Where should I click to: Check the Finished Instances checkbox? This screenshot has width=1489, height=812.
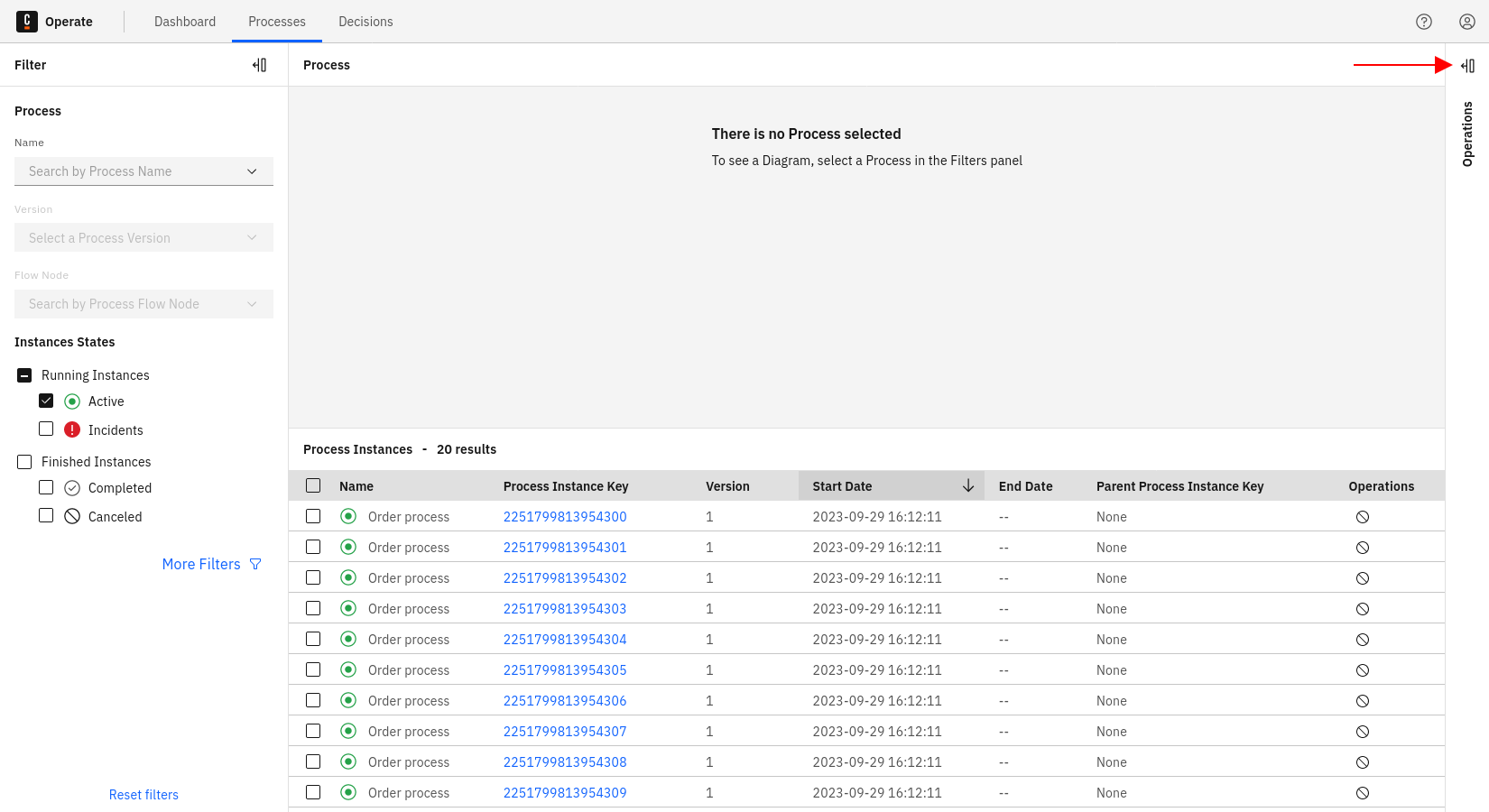tap(24, 461)
